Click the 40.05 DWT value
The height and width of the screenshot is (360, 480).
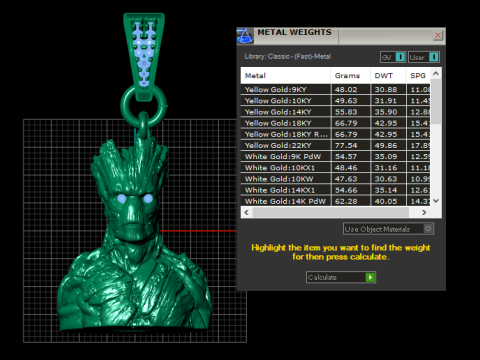click(386, 201)
